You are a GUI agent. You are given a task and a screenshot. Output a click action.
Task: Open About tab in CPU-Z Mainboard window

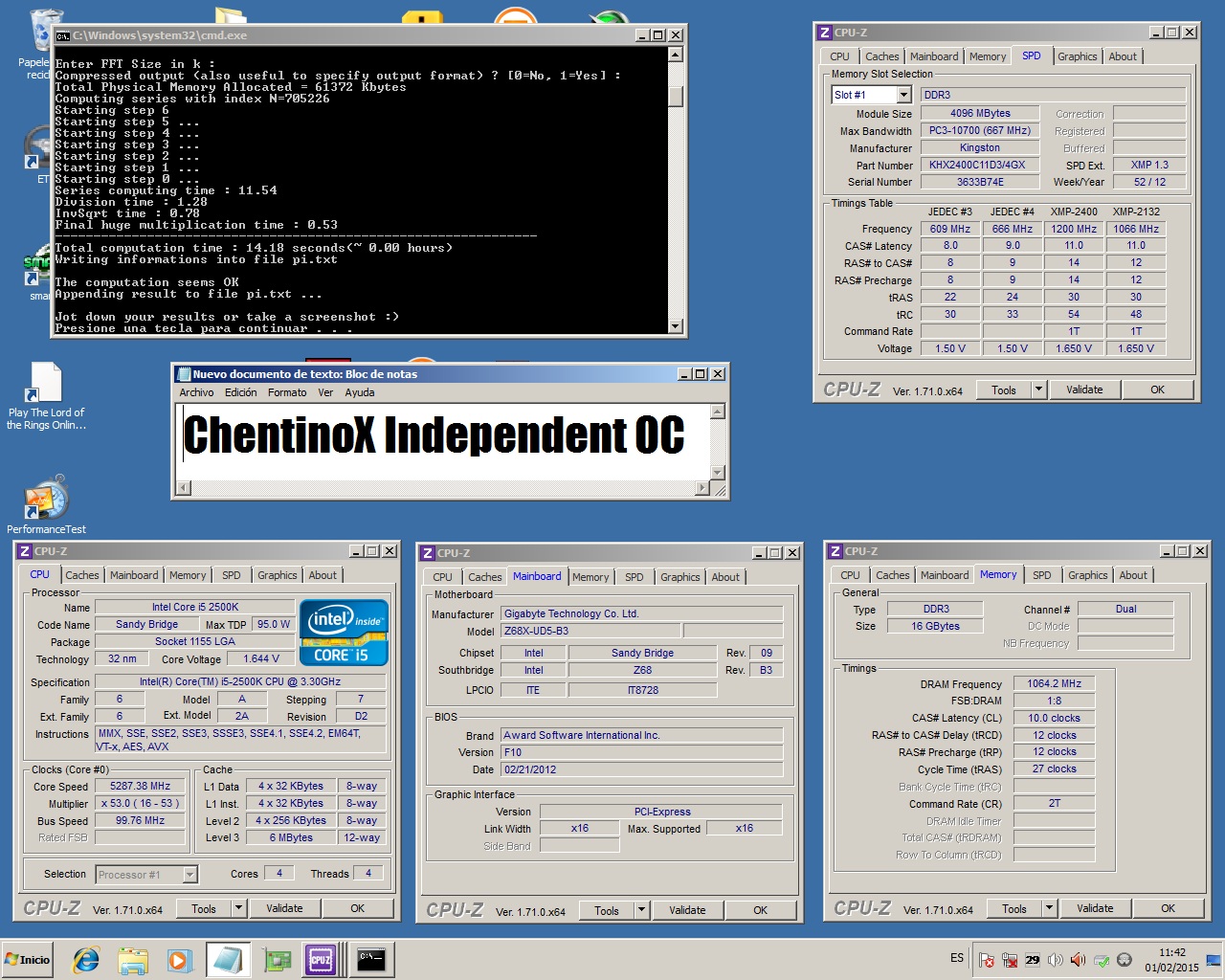725,577
